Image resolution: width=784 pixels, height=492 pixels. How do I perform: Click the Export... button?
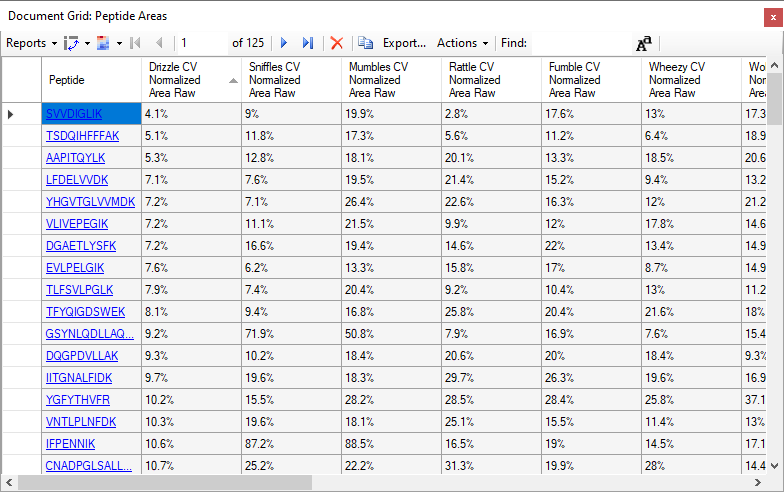click(404, 43)
